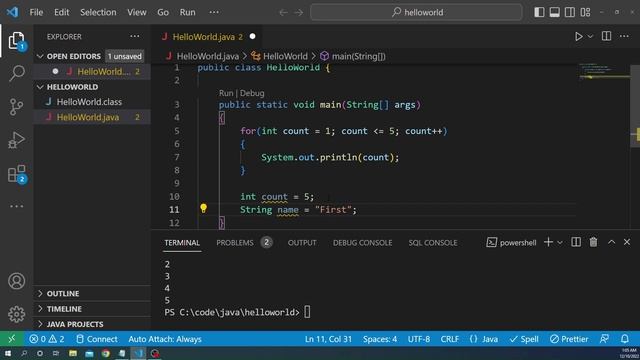Change indentation via Spaces: 4
Screen dimensions: 640x360
[x=380, y=339]
